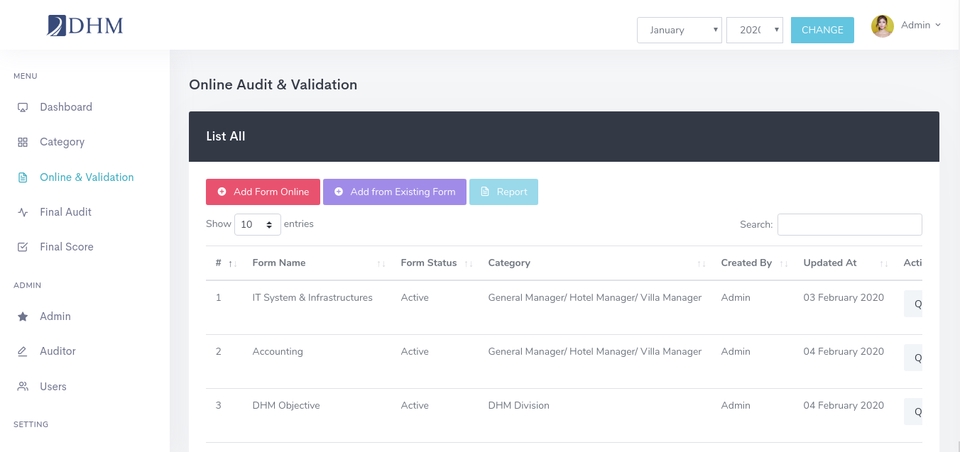960x452 pixels.
Task: Navigate to Final Audit
Action: 66,213
